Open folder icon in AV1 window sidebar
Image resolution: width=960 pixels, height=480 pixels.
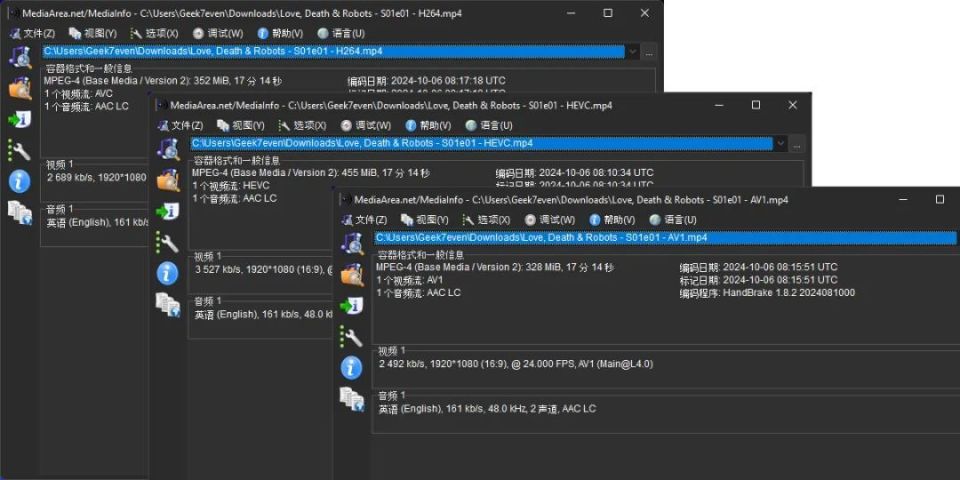353,275
